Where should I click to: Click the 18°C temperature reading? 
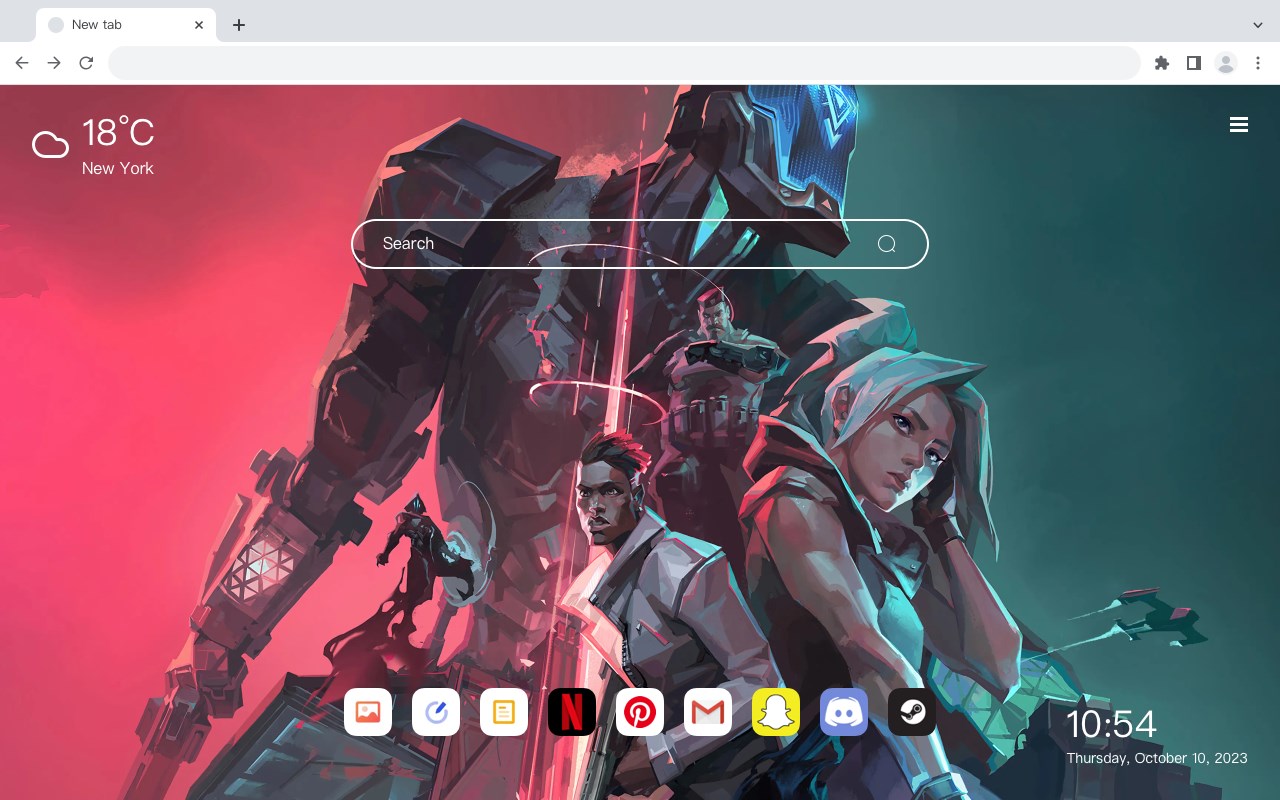point(118,133)
